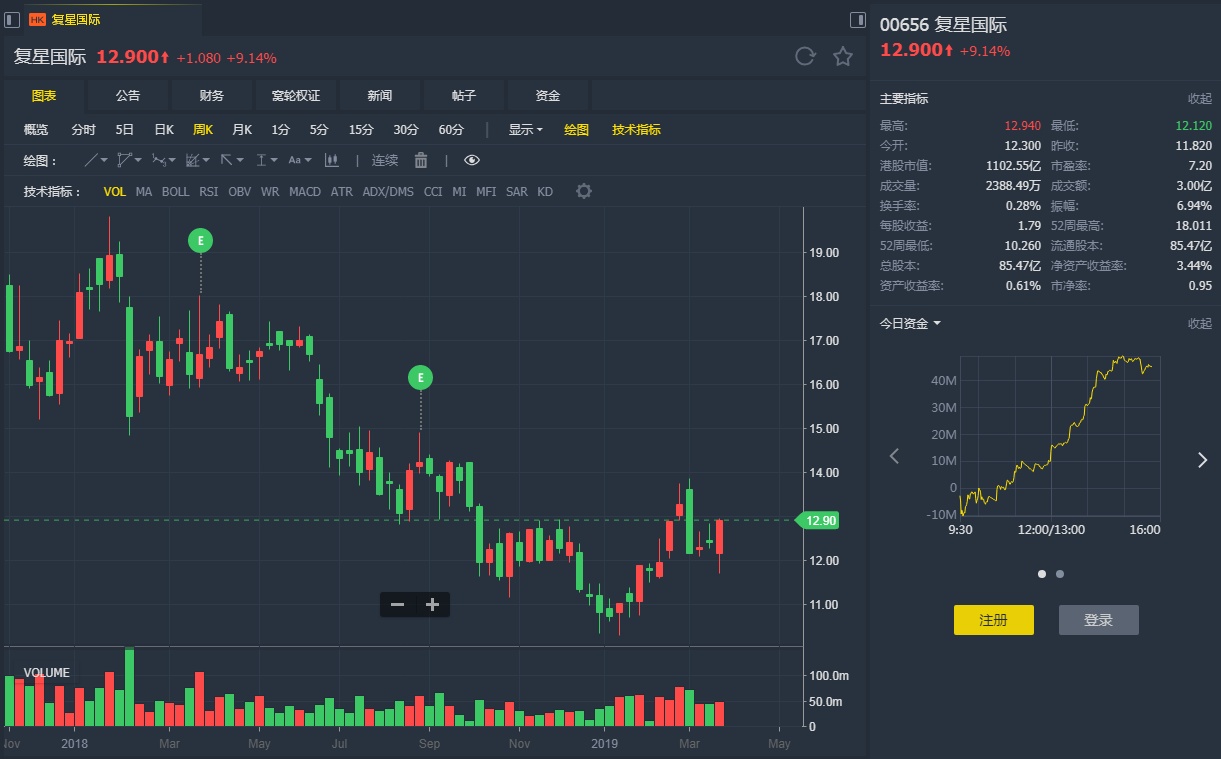
Task: Click the chart zoom-out minus button
Action: tap(397, 604)
